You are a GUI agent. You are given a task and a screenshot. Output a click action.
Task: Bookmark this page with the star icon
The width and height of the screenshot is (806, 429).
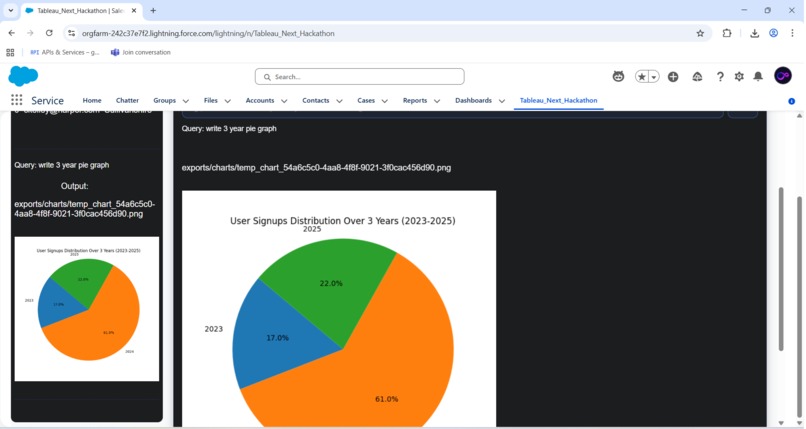(x=700, y=33)
